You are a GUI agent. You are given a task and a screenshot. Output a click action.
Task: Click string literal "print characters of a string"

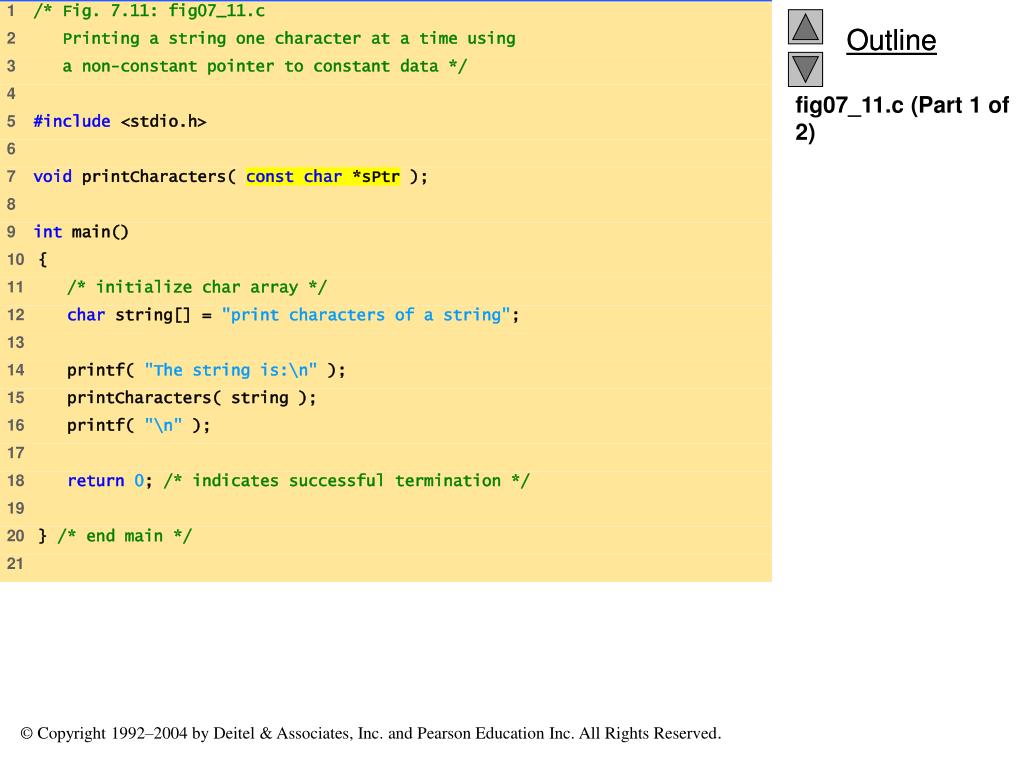tap(366, 315)
